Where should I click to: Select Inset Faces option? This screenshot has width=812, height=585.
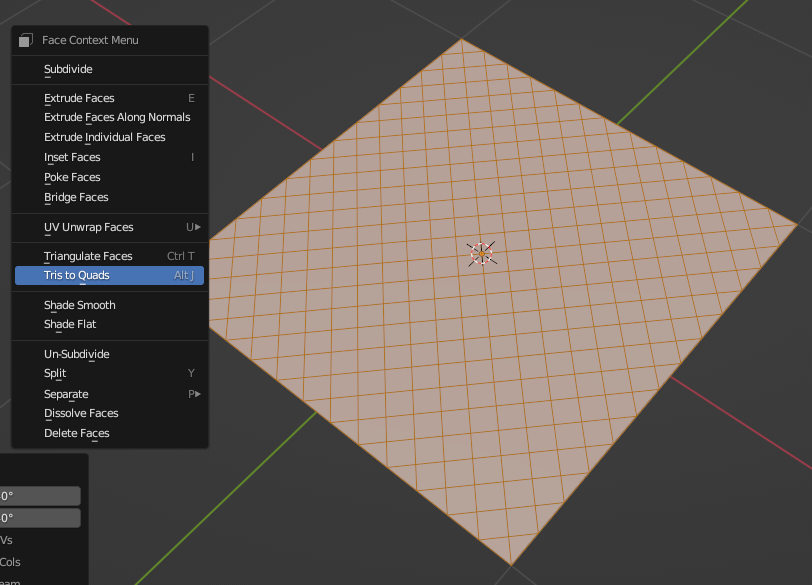pos(109,157)
